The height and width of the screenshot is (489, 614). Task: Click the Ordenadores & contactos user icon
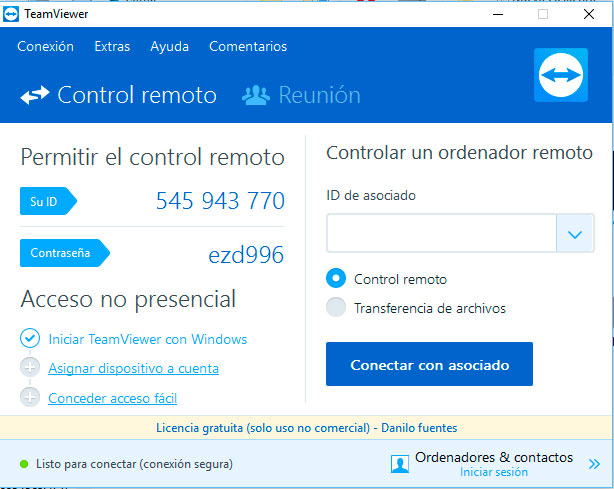point(400,464)
